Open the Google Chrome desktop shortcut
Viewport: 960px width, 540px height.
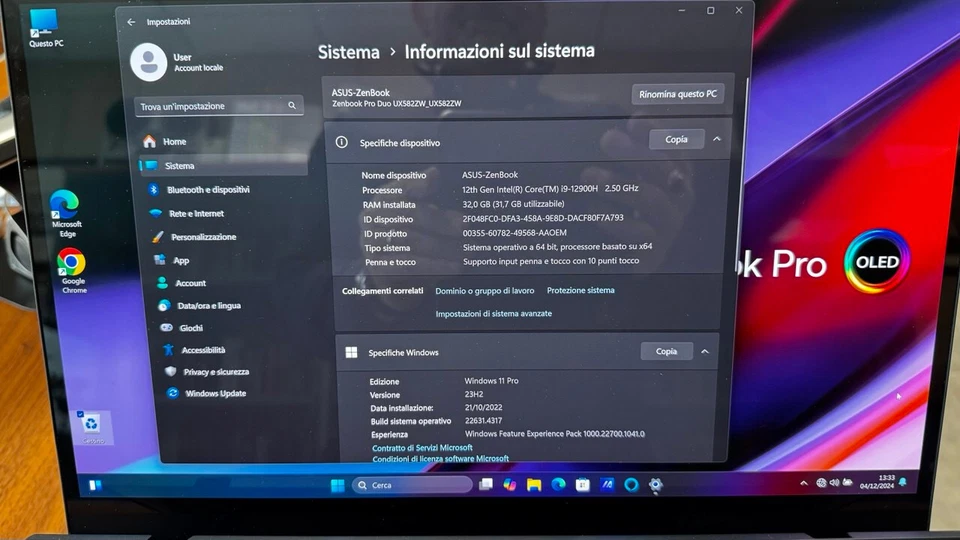coord(72,271)
